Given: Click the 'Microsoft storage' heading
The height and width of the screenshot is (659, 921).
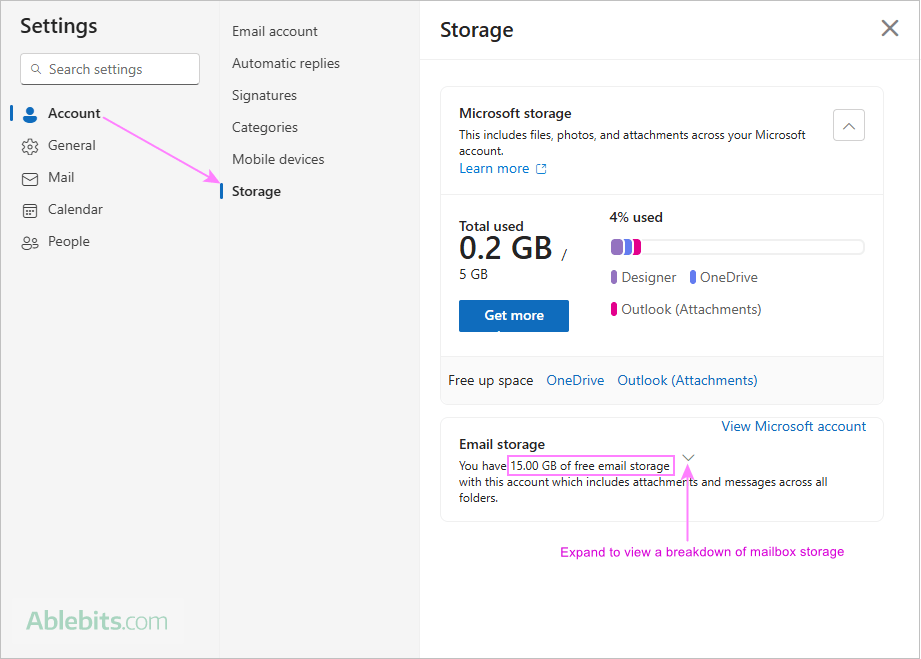Looking at the screenshot, I should tap(515, 113).
